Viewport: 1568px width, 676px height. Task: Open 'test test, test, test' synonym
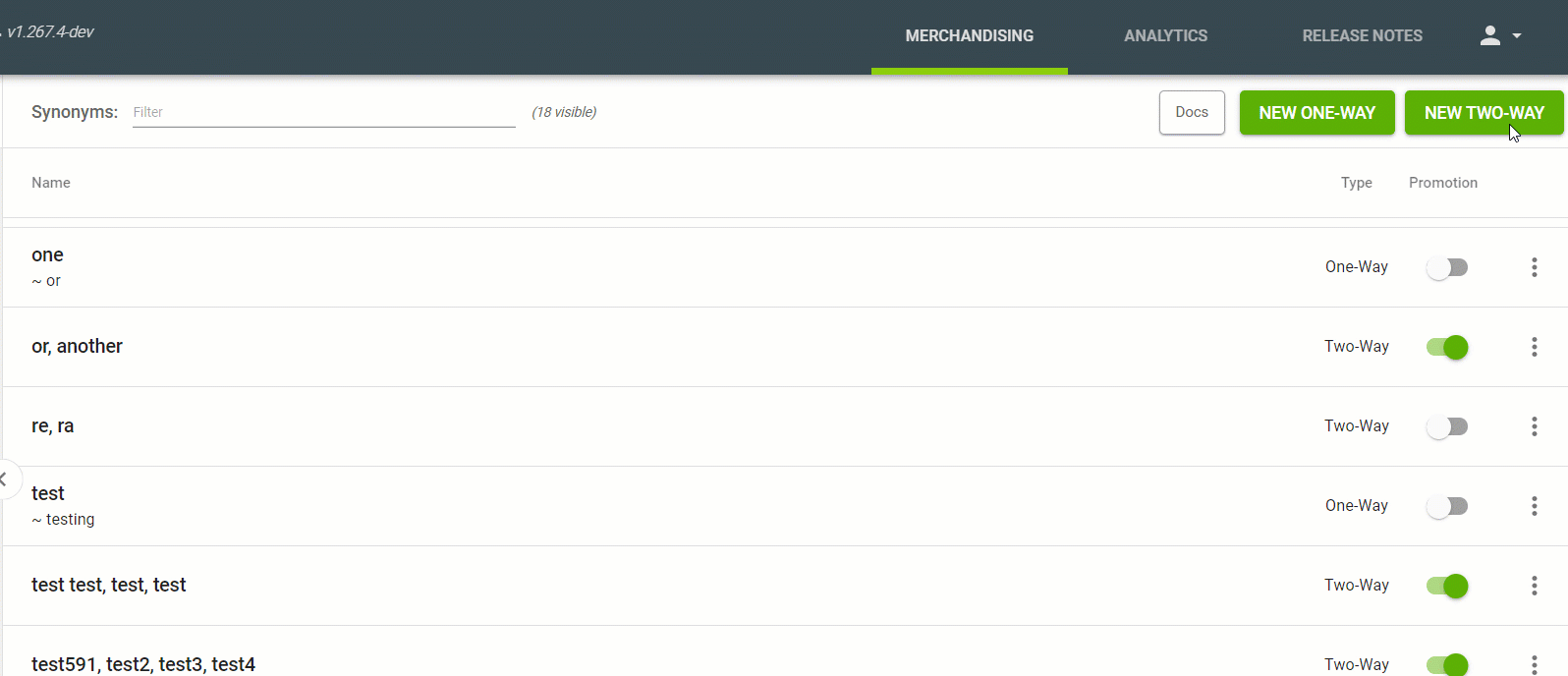point(109,585)
